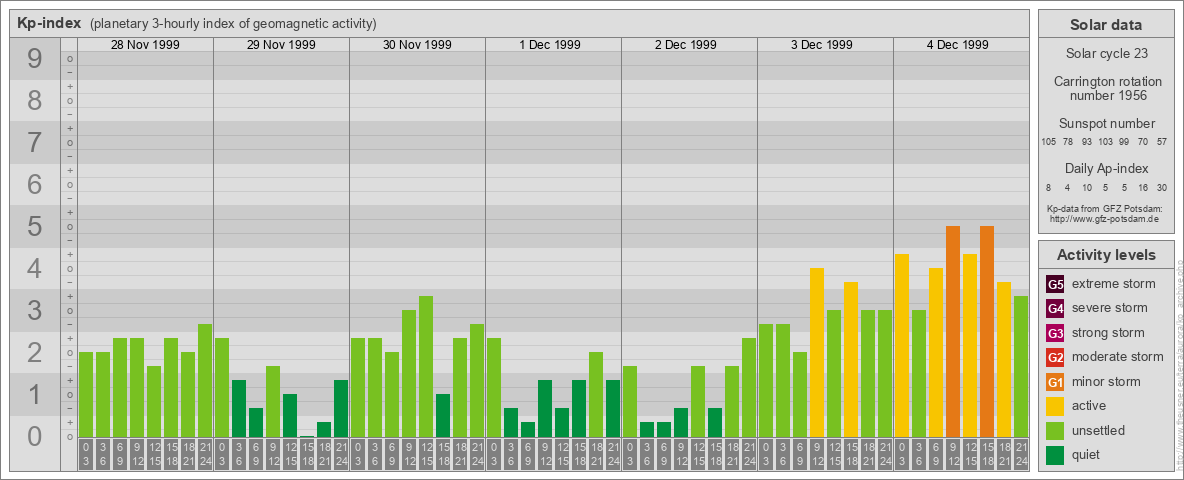Click the G1 minor storm legend badge
Screen dimensions: 1184x480
pyautogui.click(x=1055, y=382)
